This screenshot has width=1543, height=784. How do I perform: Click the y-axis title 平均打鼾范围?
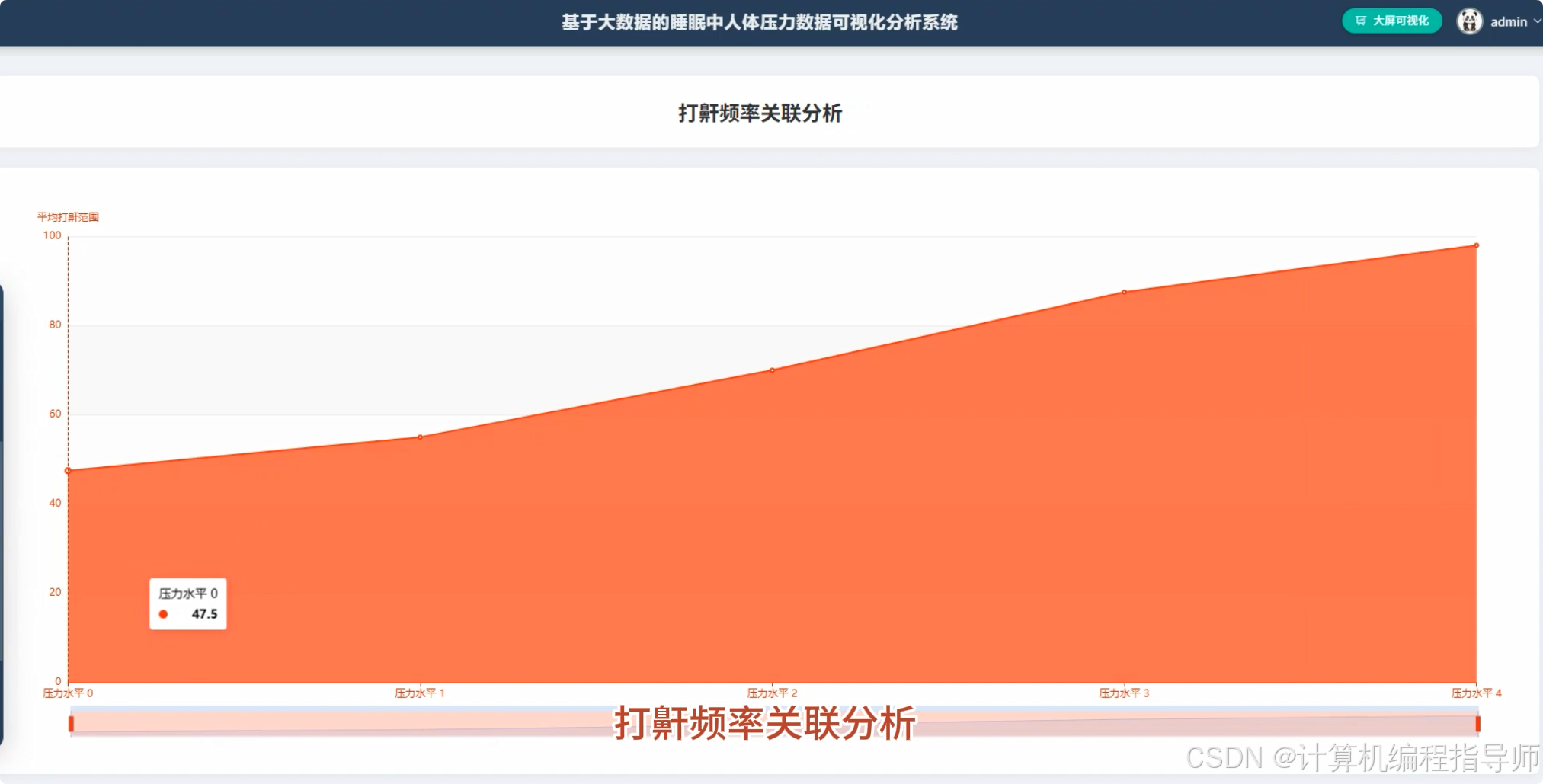click(x=68, y=216)
